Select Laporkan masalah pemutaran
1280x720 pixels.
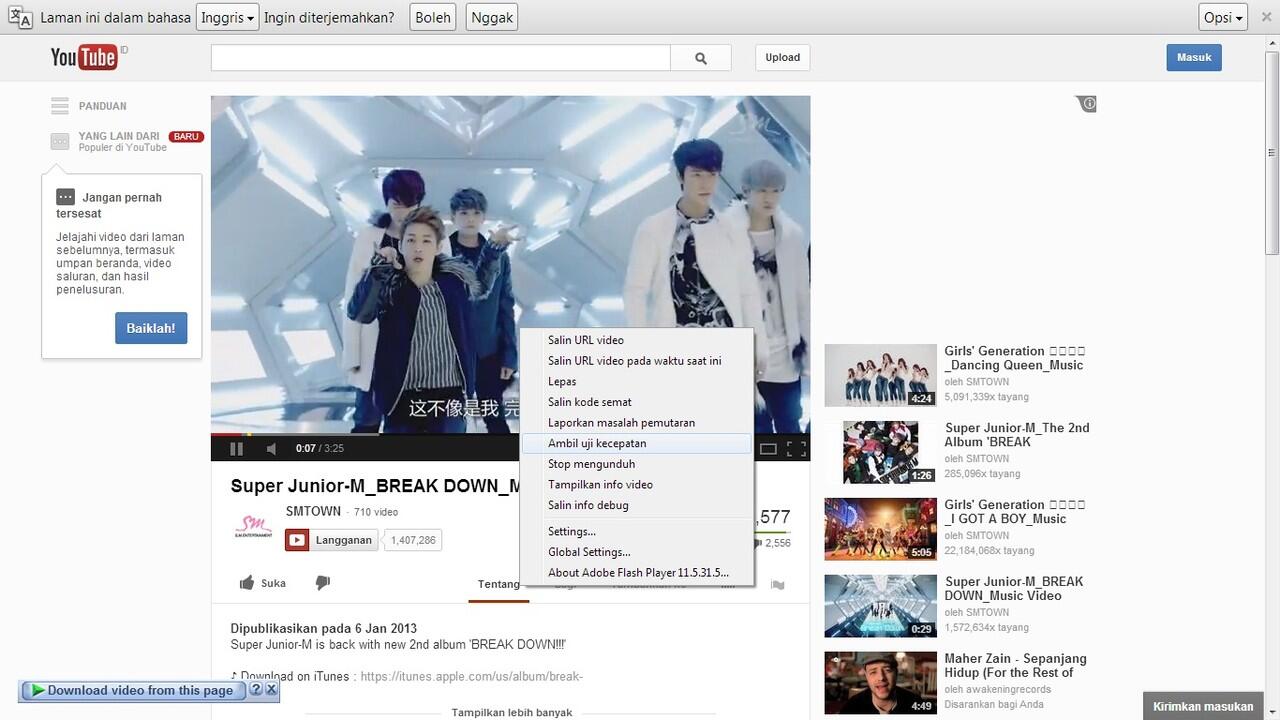[636, 423]
